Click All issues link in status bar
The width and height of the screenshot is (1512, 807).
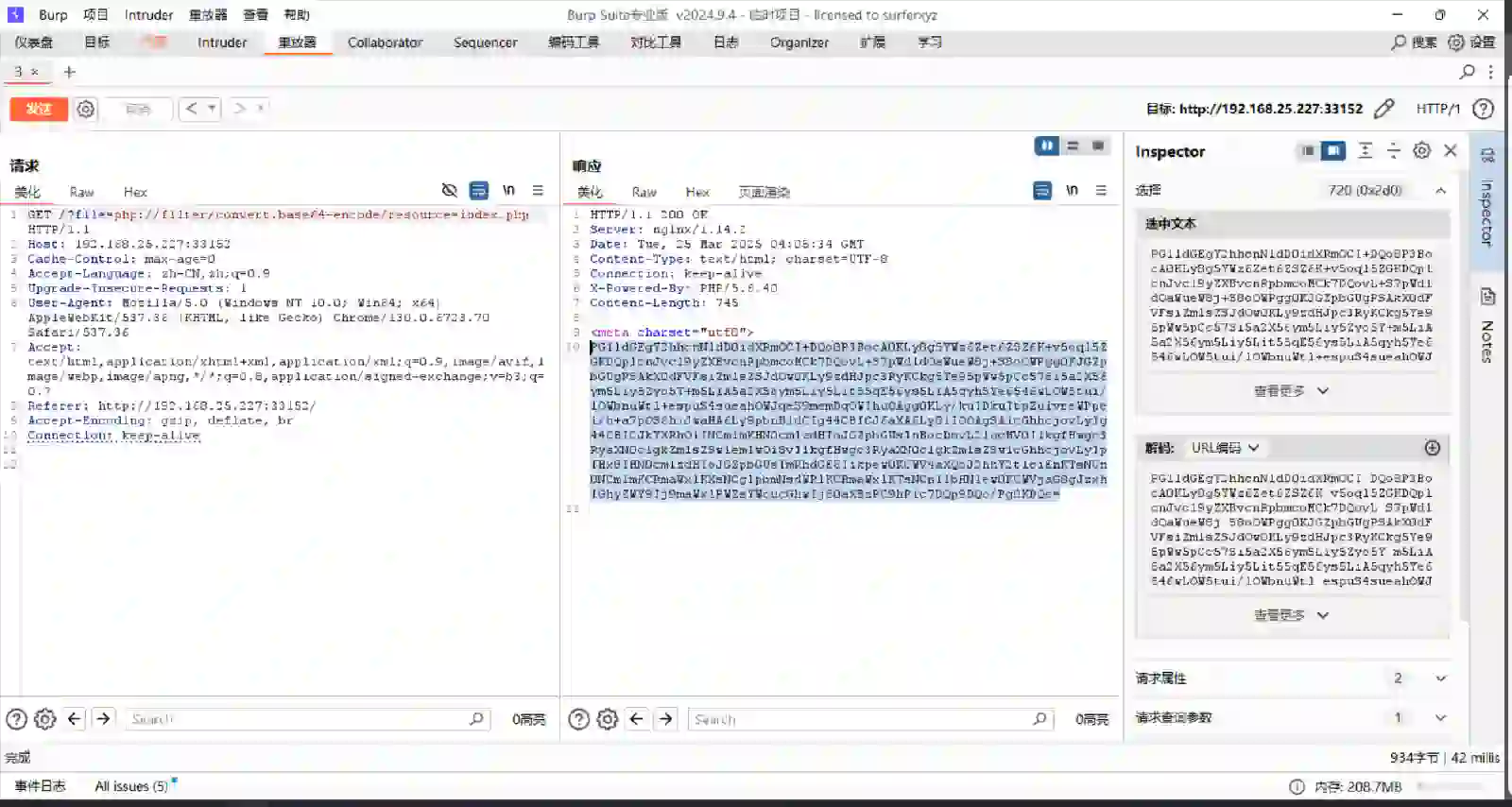click(131, 786)
